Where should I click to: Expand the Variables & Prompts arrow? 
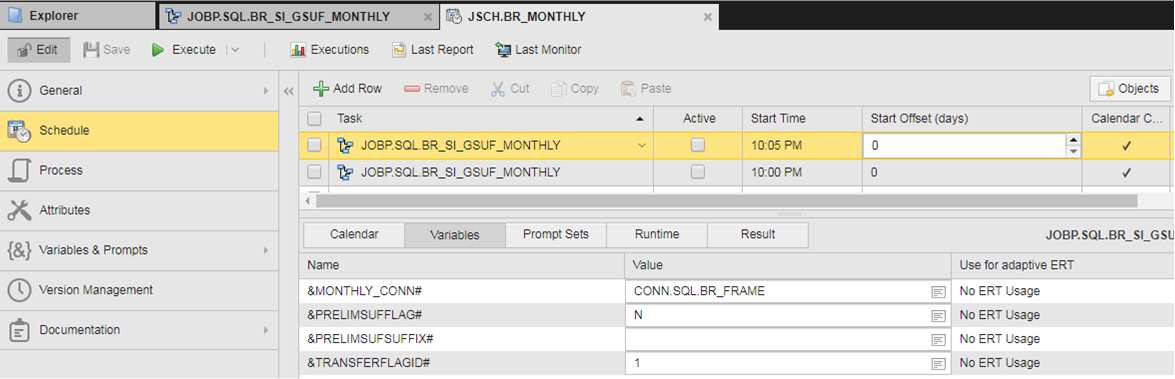[x=265, y=250]
